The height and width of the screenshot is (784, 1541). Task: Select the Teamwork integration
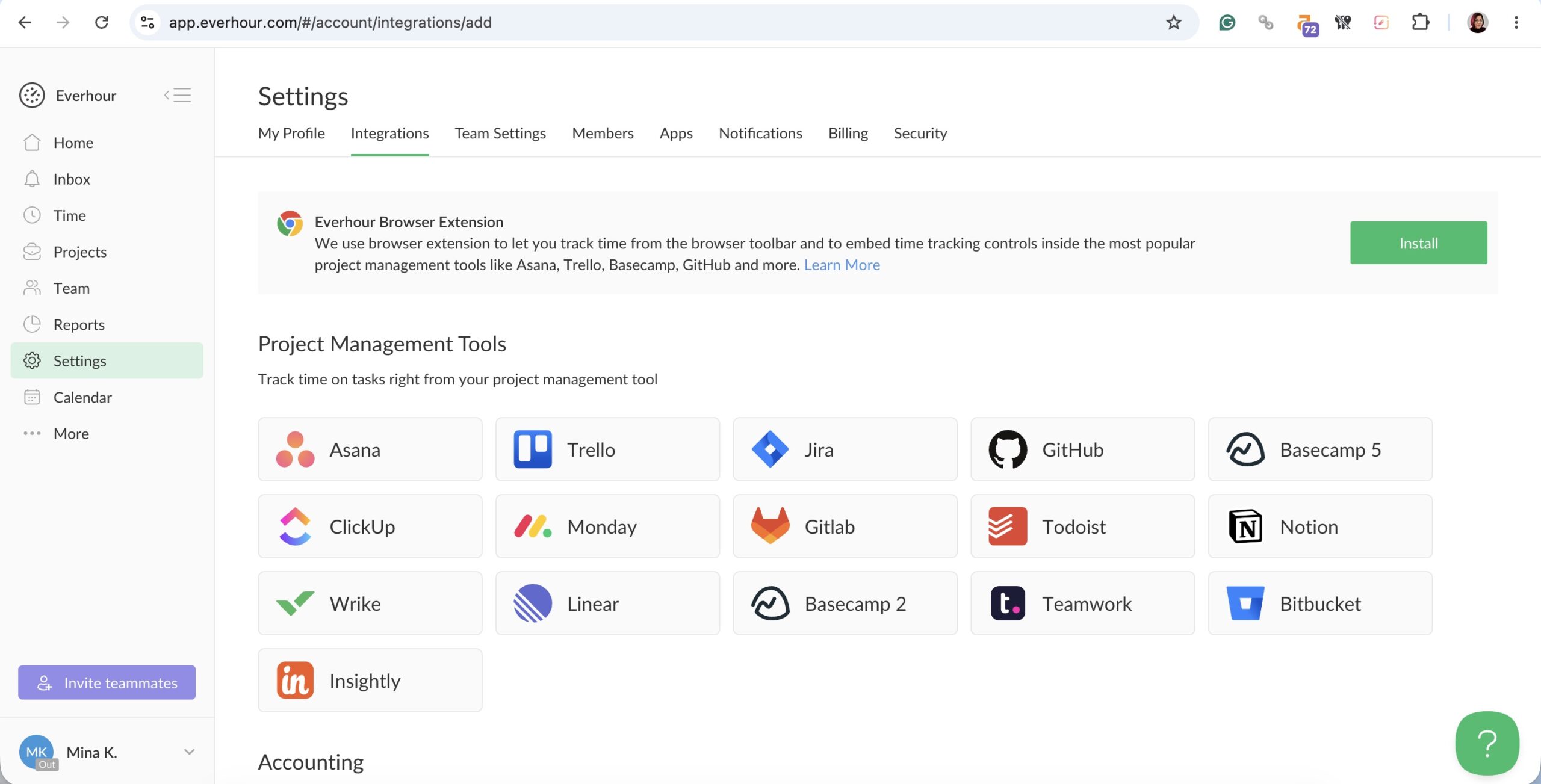[x=1082, y=603]
